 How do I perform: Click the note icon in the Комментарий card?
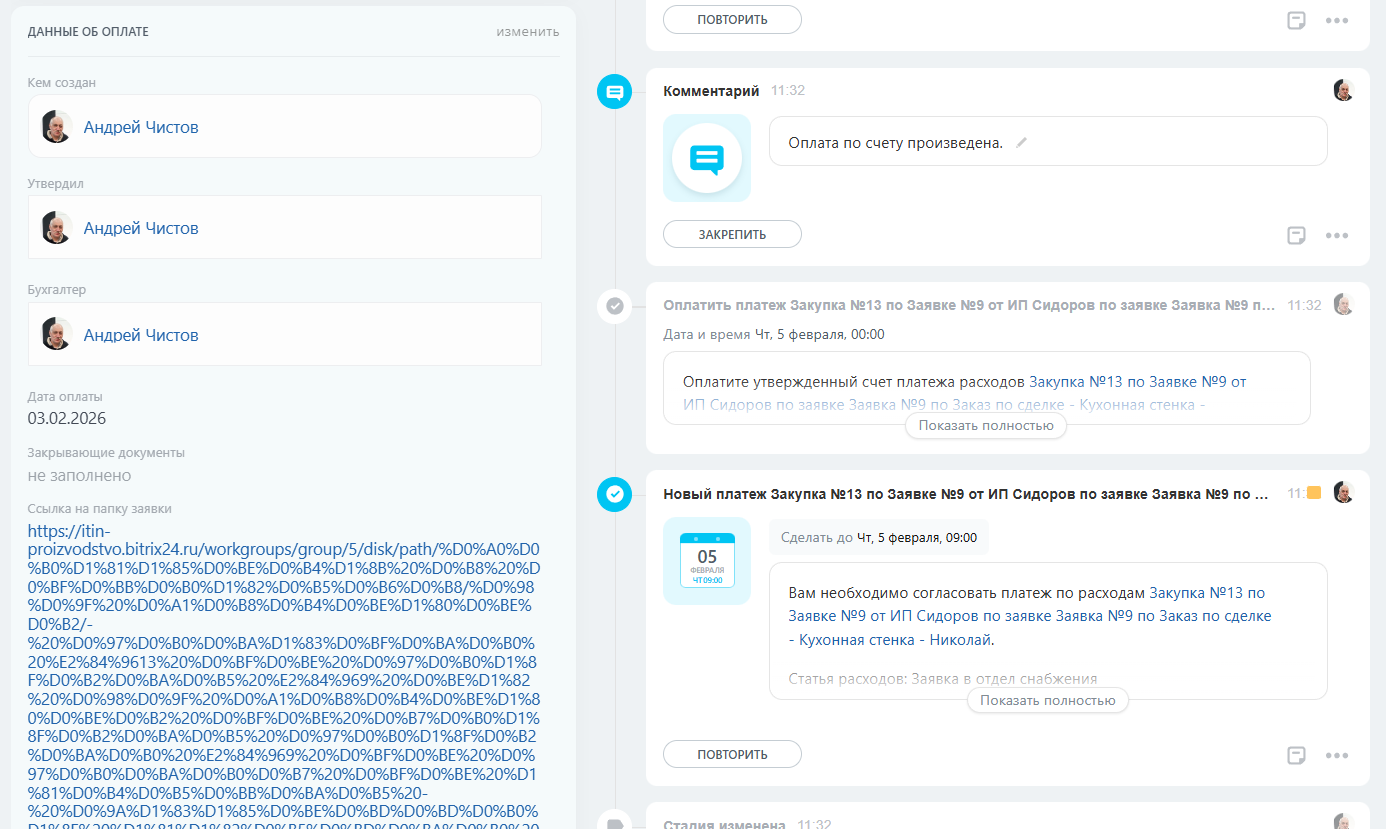point(1296,236)
